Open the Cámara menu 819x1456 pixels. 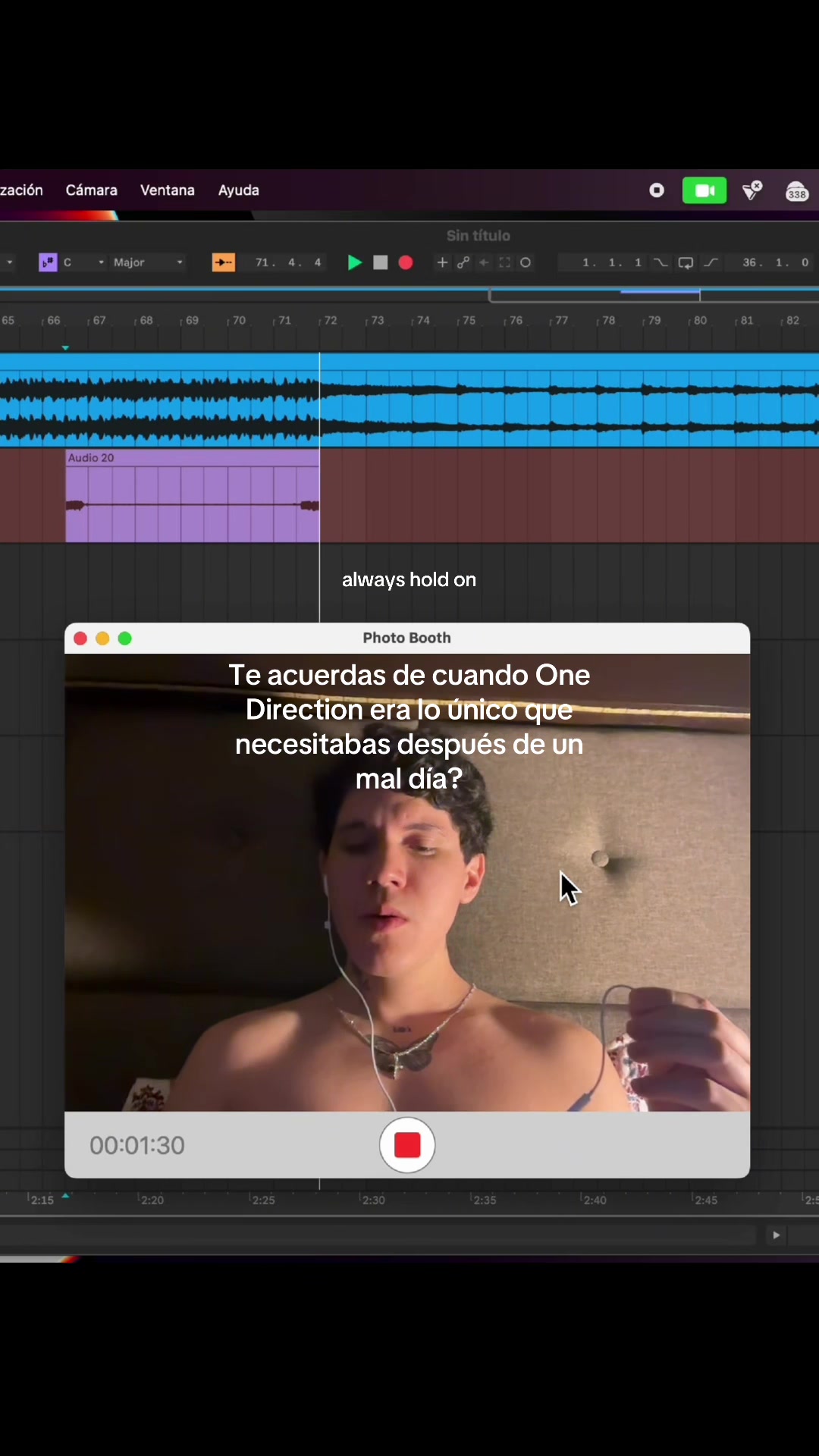(91, 190)
